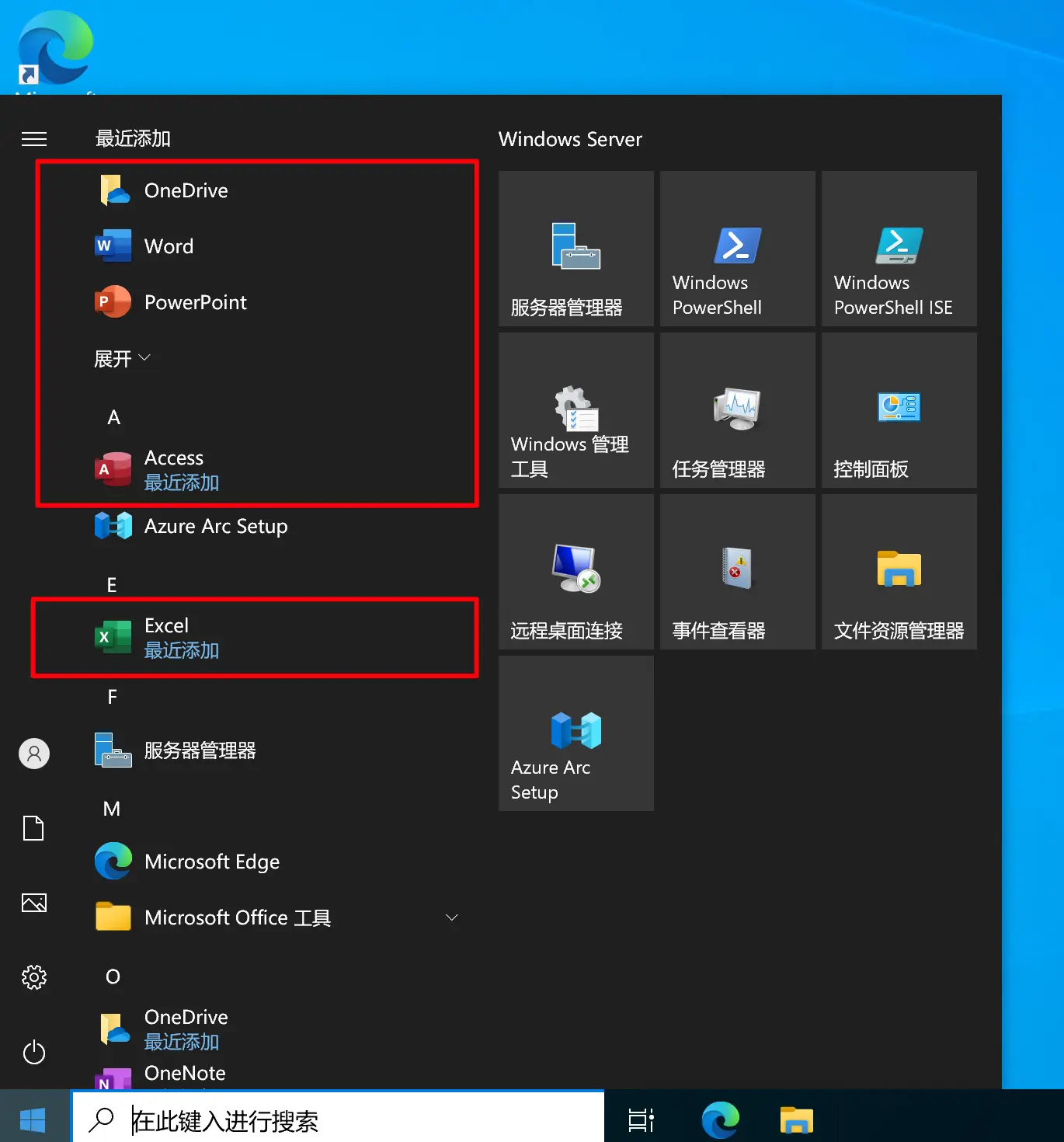
Task: Open the Windows PowerShell tile
Action: pos(738,249)
